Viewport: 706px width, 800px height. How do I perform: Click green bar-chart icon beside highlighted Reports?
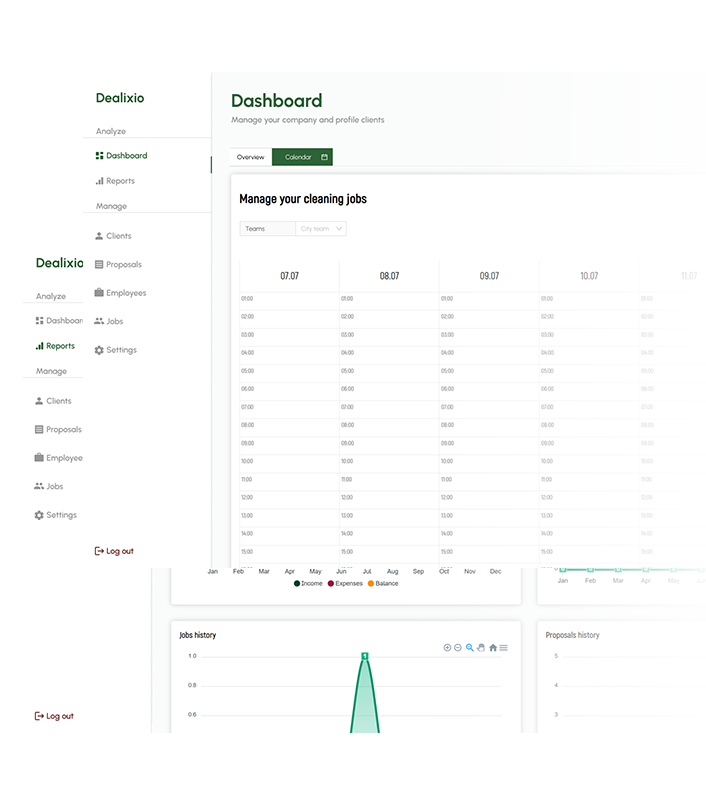tap(39, 346)
